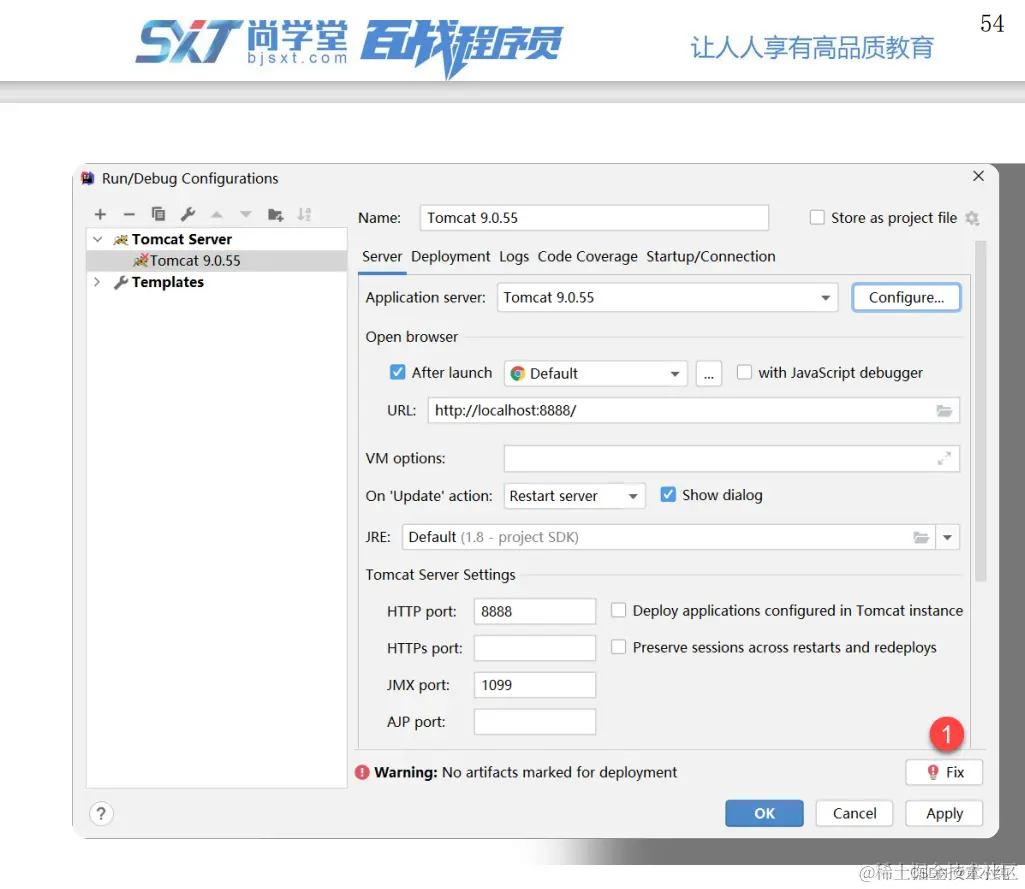The width and height of the screenshot is (1025, 889).
Task: Open Default browser dropdown
Action: pos(596,373)
